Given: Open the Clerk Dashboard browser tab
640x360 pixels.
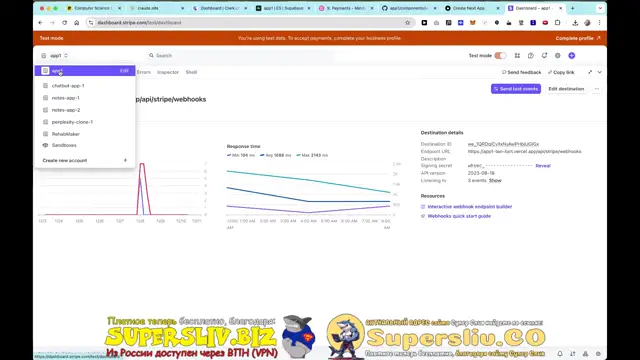Looking at the screenshot, I should [219, 8].
